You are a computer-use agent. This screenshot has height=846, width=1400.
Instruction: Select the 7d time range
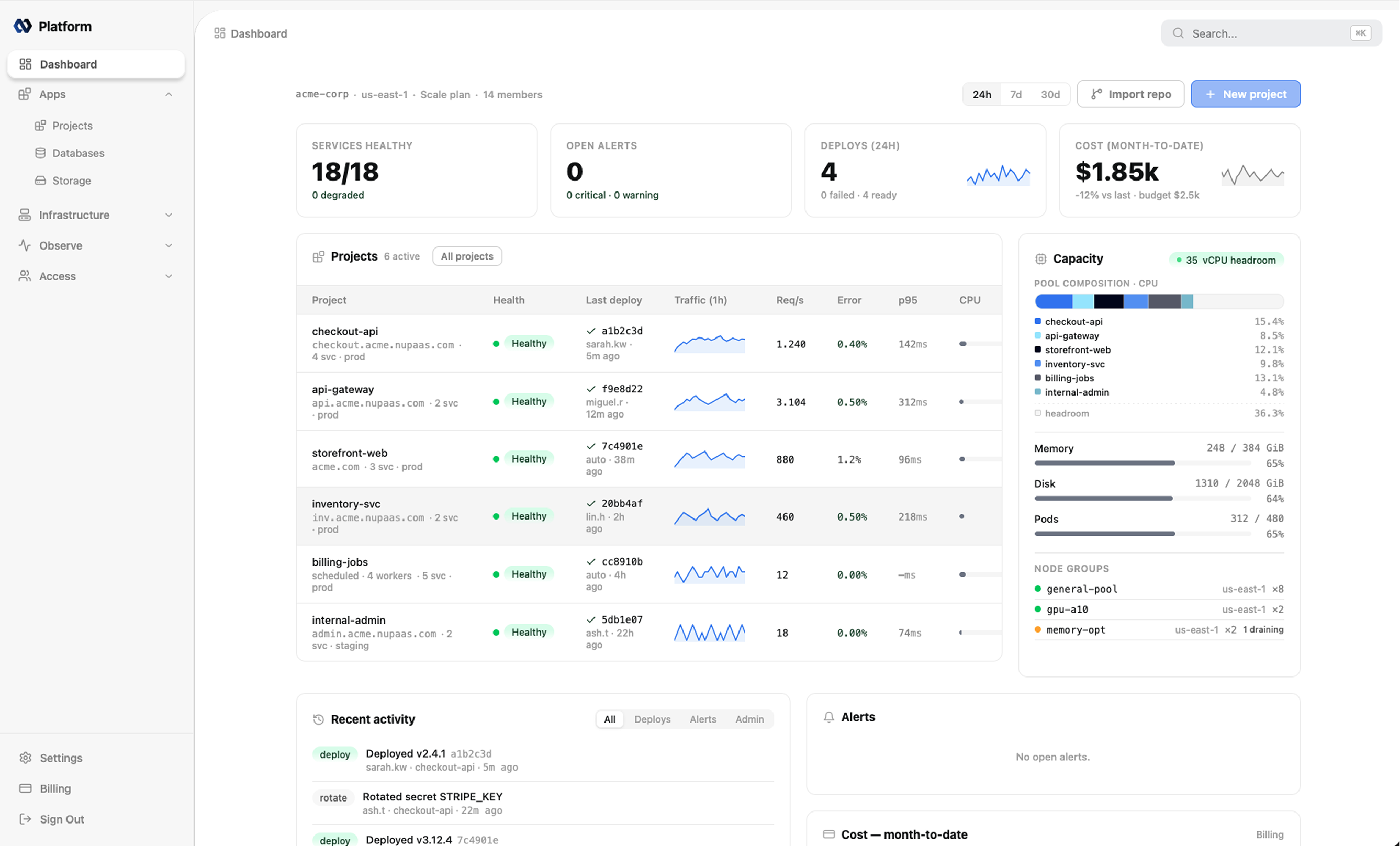point(1016,94)
